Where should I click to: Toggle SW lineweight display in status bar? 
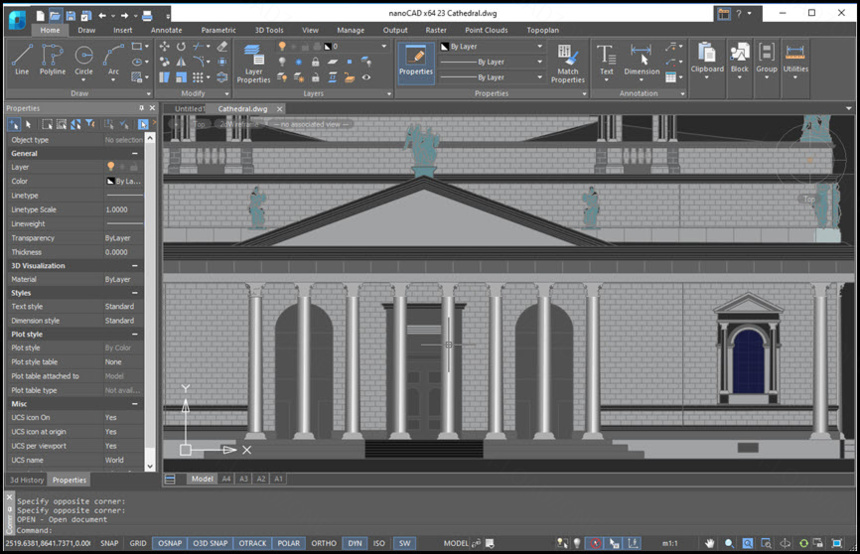coord(405,543)
